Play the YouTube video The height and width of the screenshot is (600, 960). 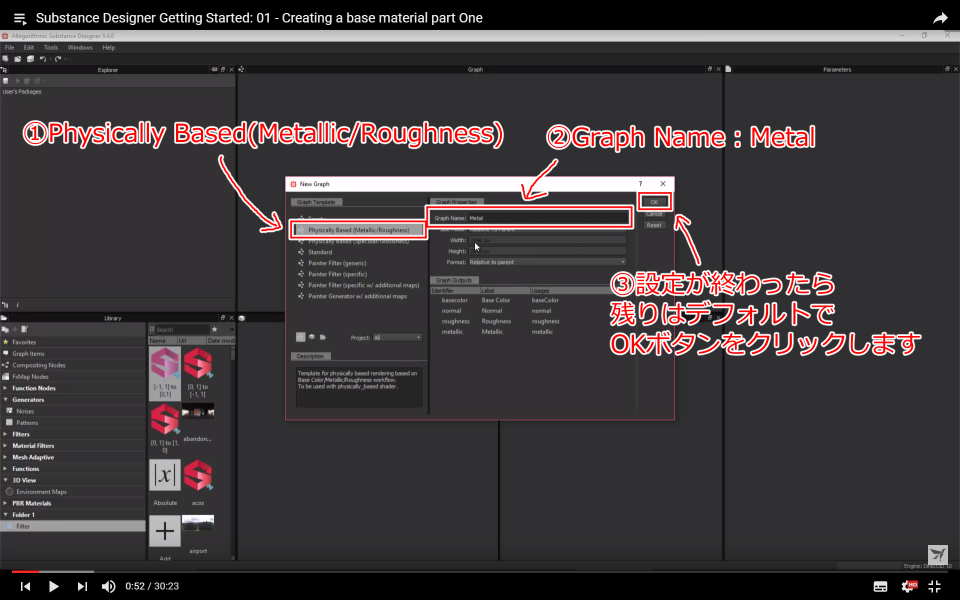coord(53,587)
